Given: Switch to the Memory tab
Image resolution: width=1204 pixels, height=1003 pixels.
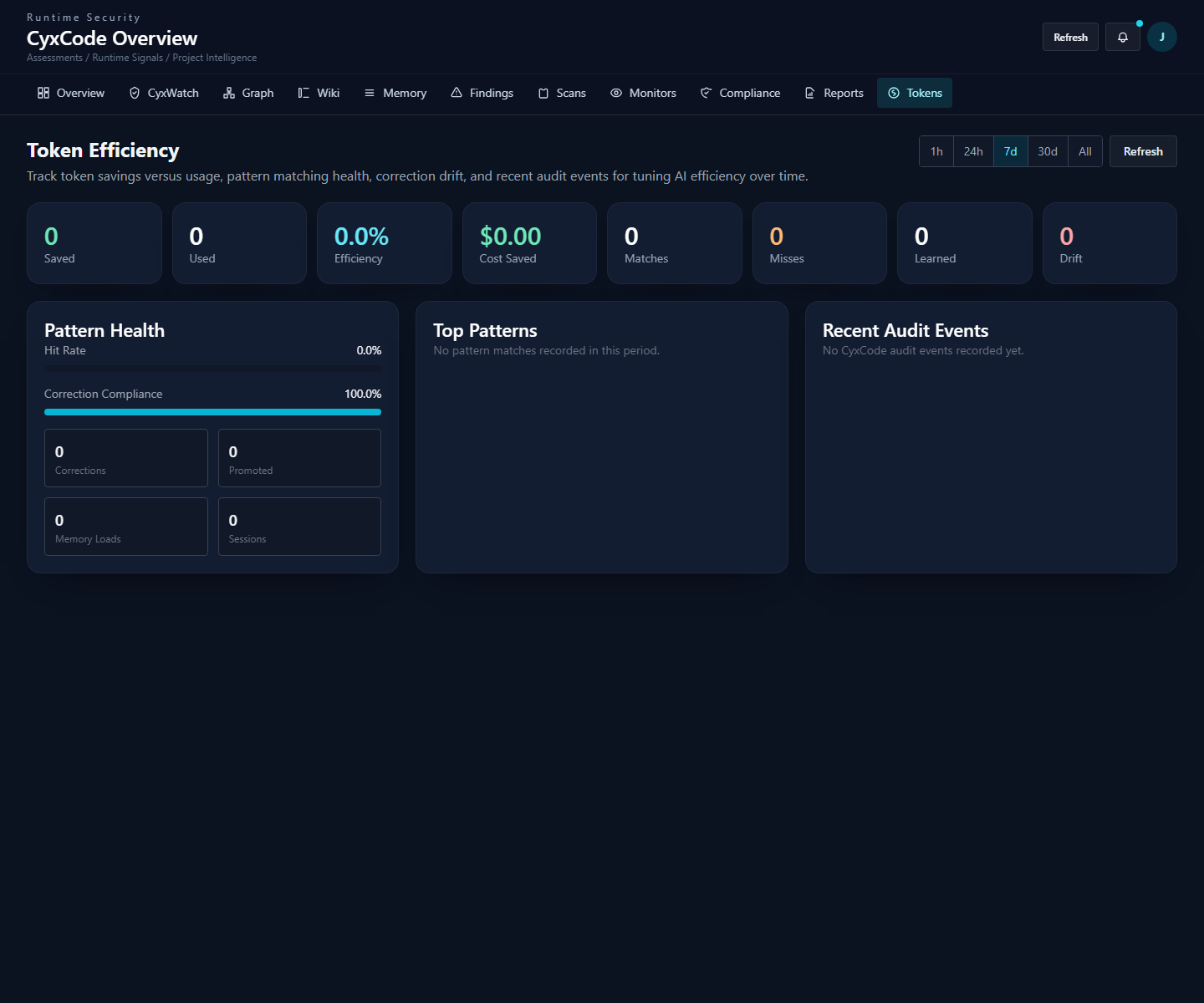Looking at the screenshot, I should 395,93.
